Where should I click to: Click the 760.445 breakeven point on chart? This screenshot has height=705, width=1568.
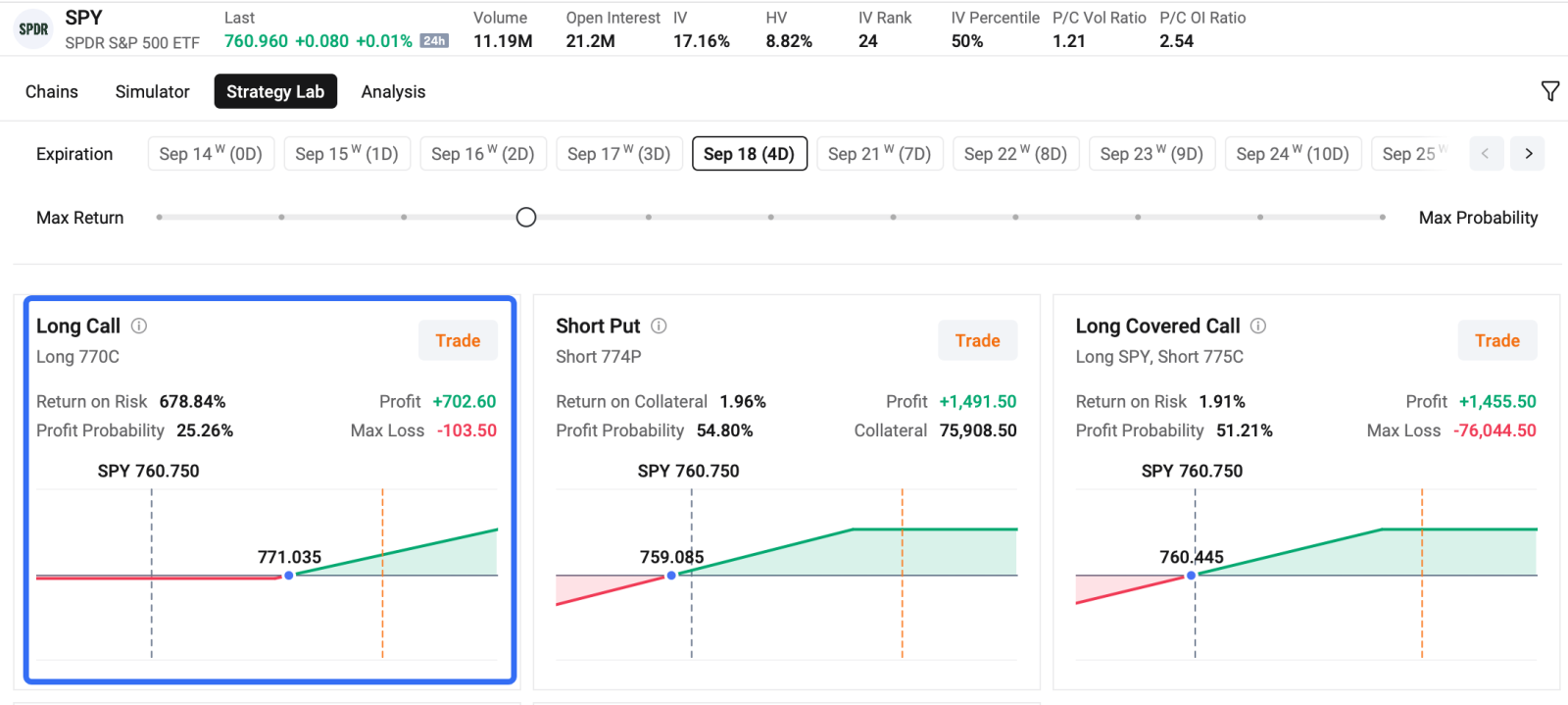(1191, 576)
